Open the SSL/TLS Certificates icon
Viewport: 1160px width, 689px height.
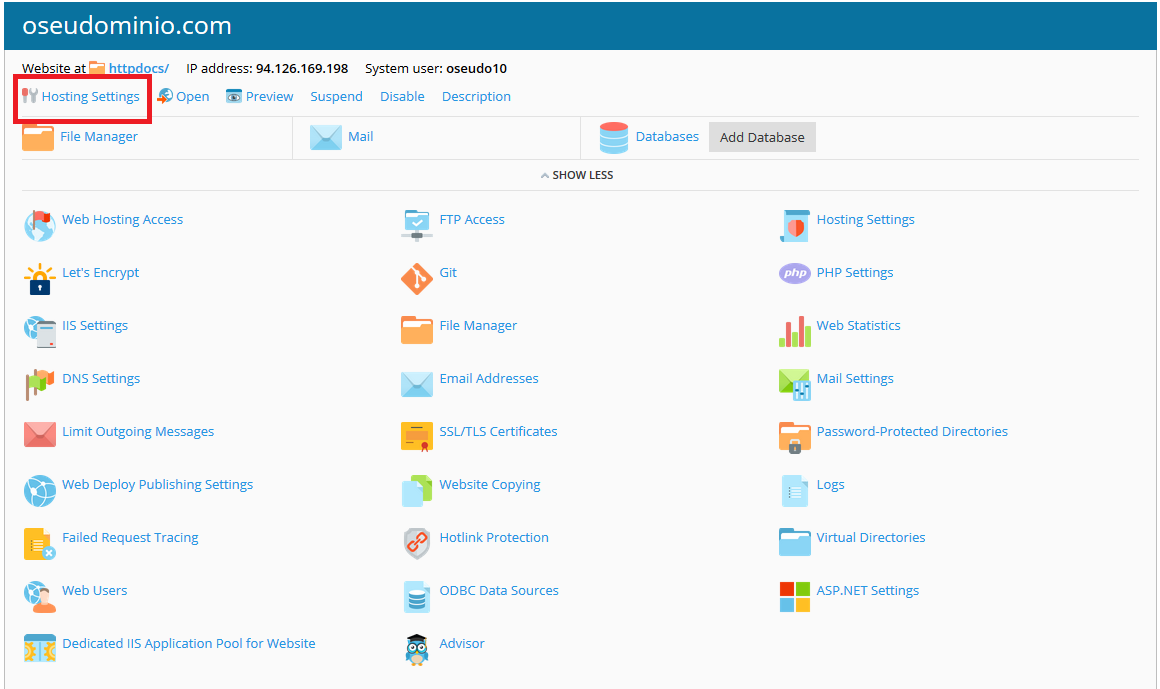click(416, 438)
